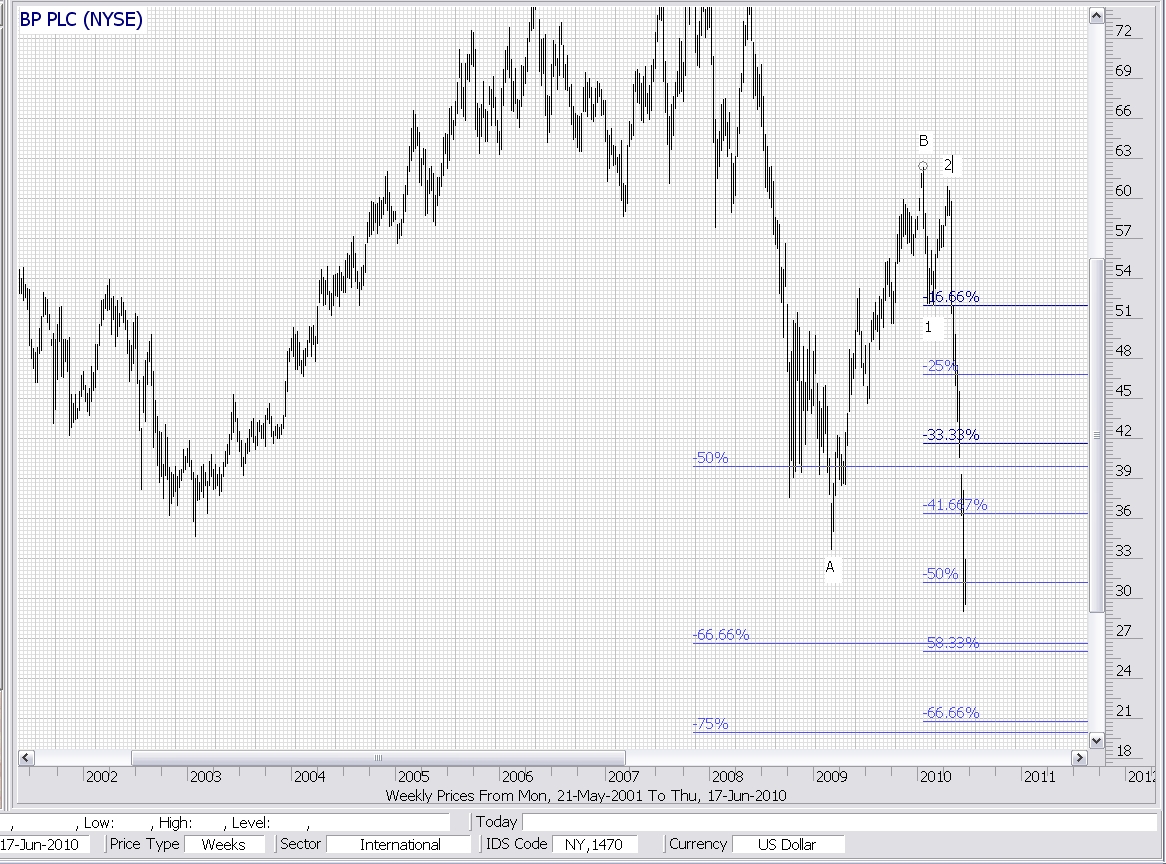Click the vertical scrollbar down arrow
Image resolution: width=1166 pixels, height=864 pixels.
(x=1096, y=740)
